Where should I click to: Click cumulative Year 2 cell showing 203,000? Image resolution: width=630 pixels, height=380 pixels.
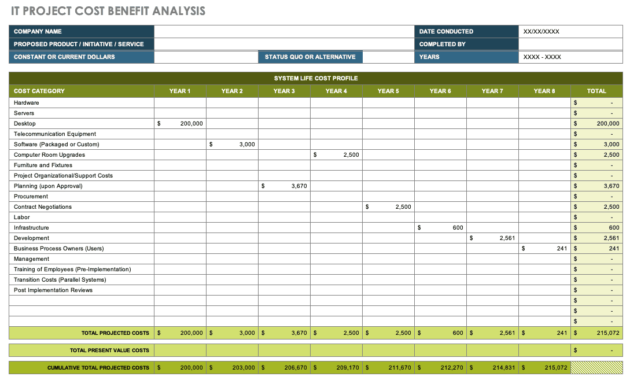coord(232,368)
